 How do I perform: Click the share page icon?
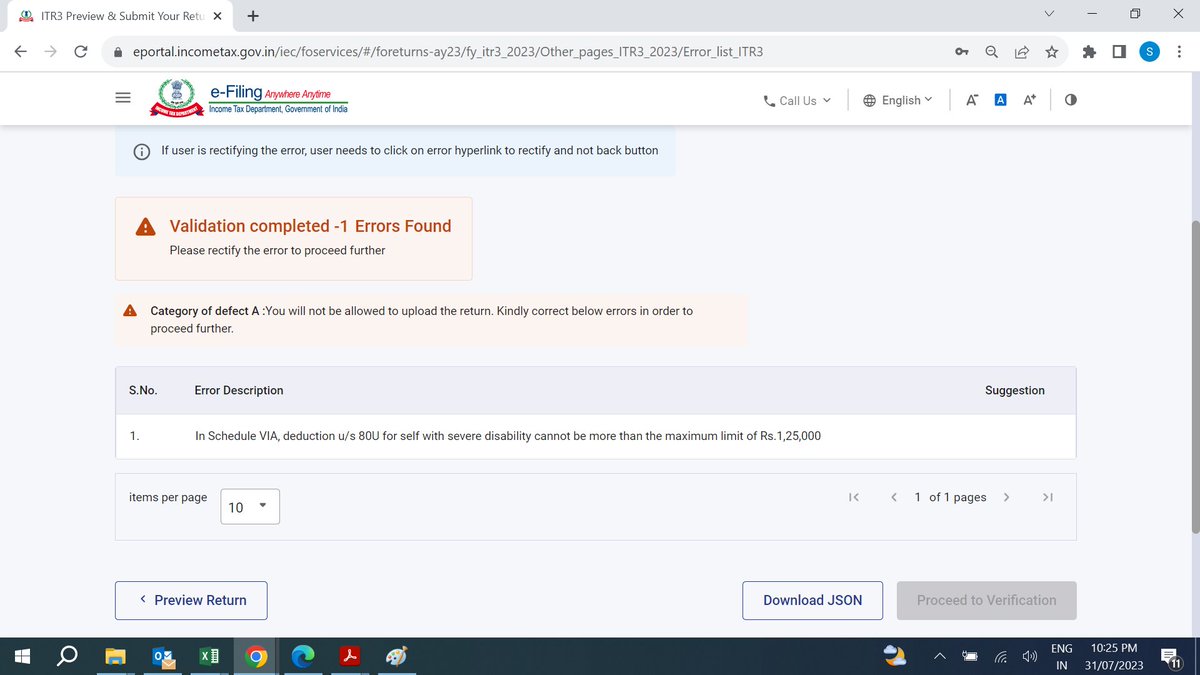tap(1021, 52)
